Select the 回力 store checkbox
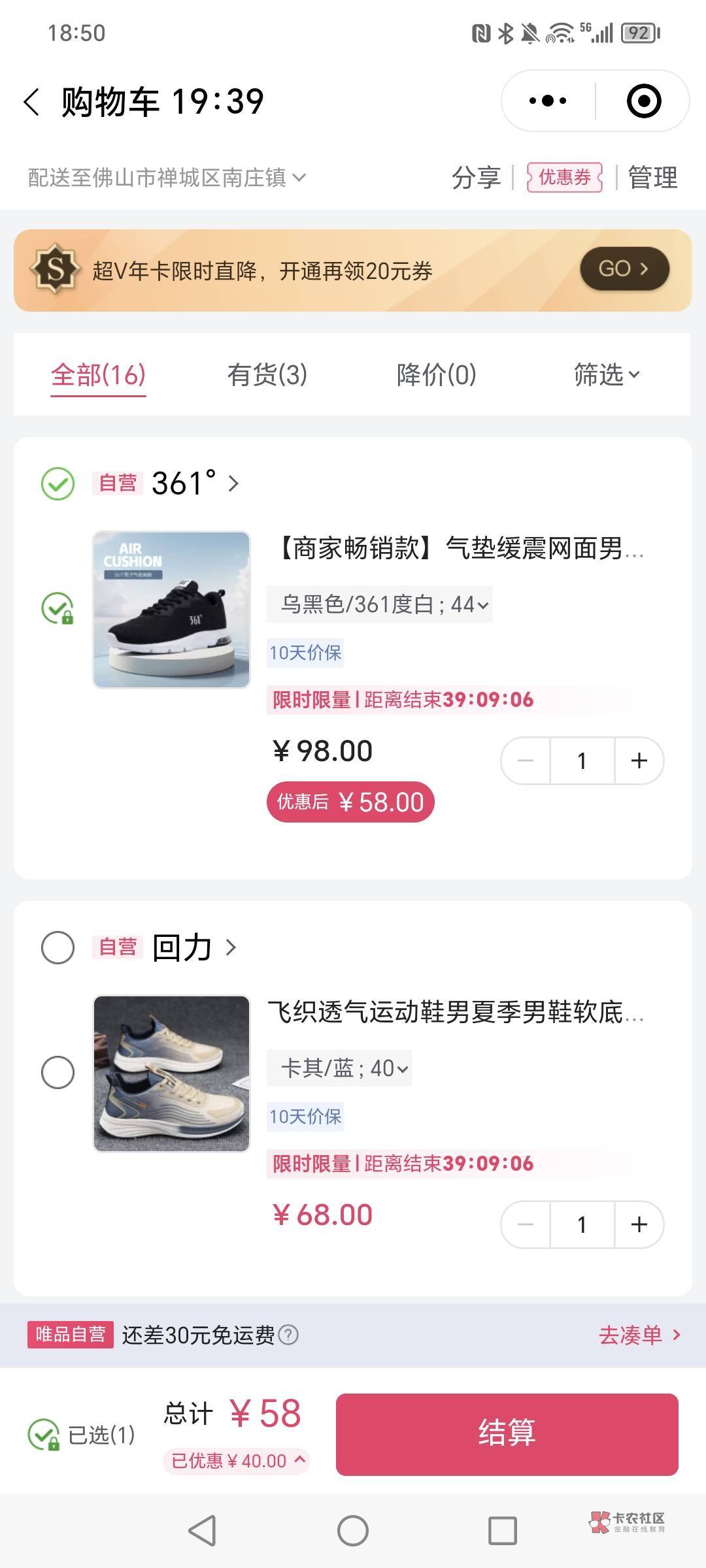706x1568 pixels. (x=58, y=947)
